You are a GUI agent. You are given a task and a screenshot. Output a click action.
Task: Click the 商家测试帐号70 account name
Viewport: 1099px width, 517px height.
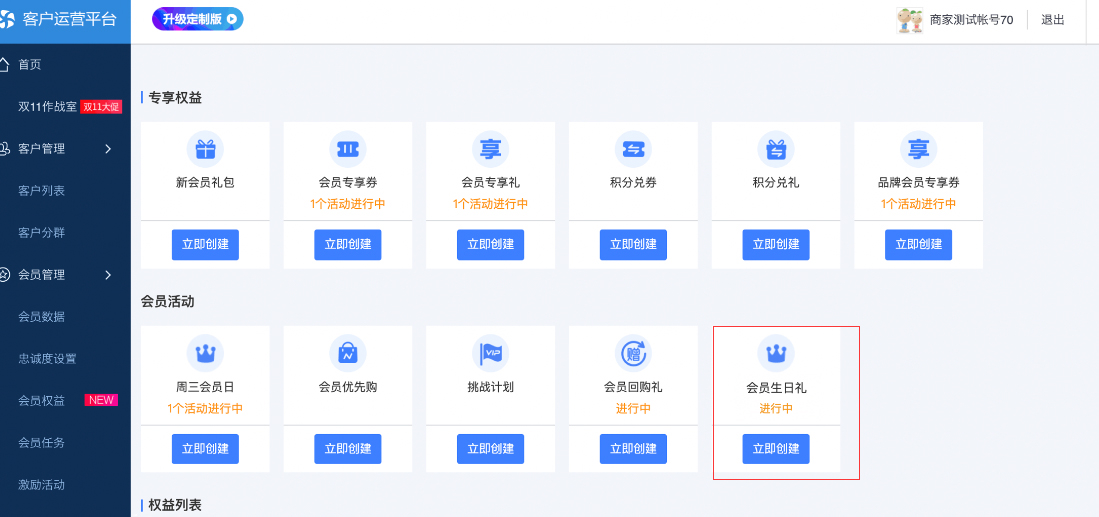pyautogui.click(x=971, y=20)
